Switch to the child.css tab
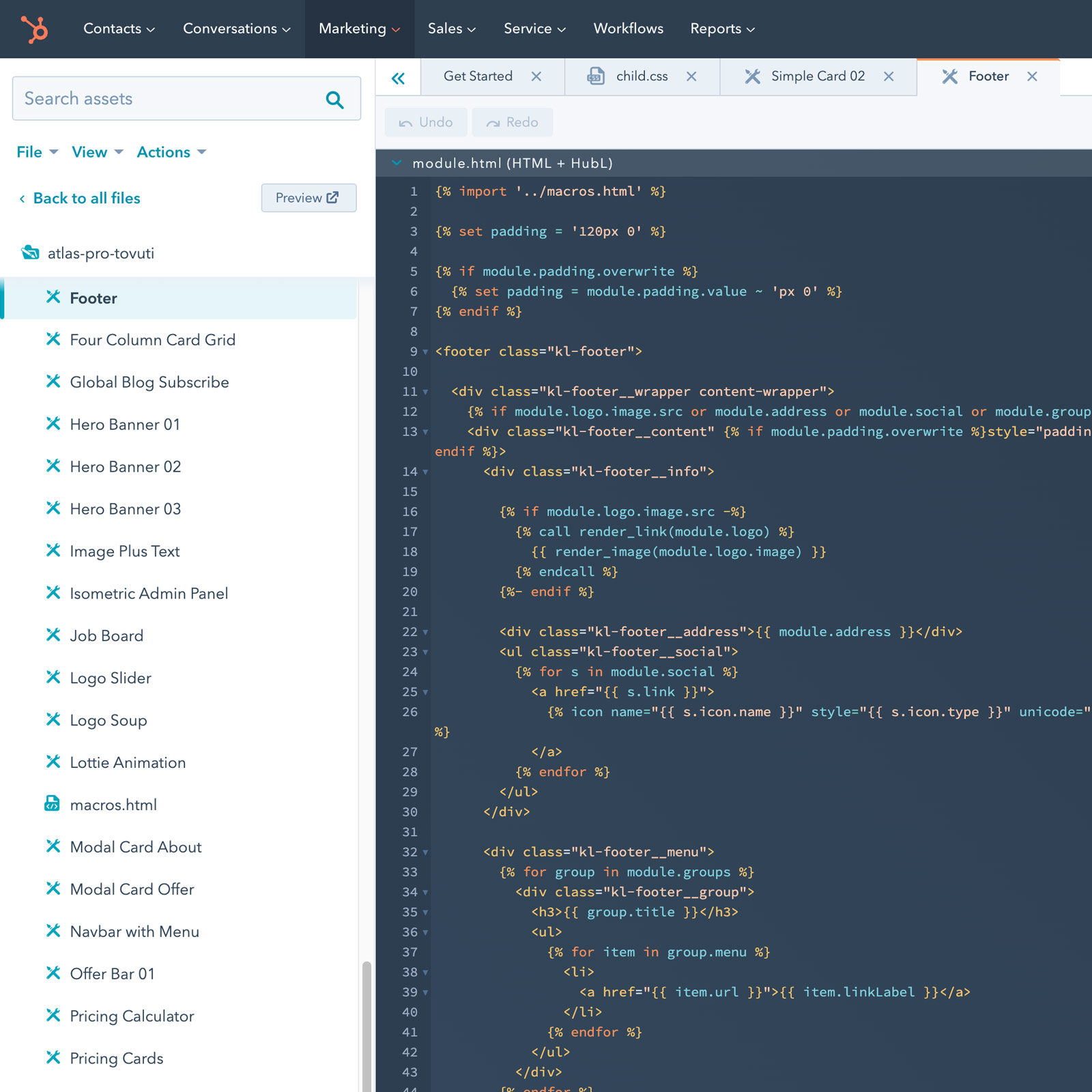 tap(642, 76)
